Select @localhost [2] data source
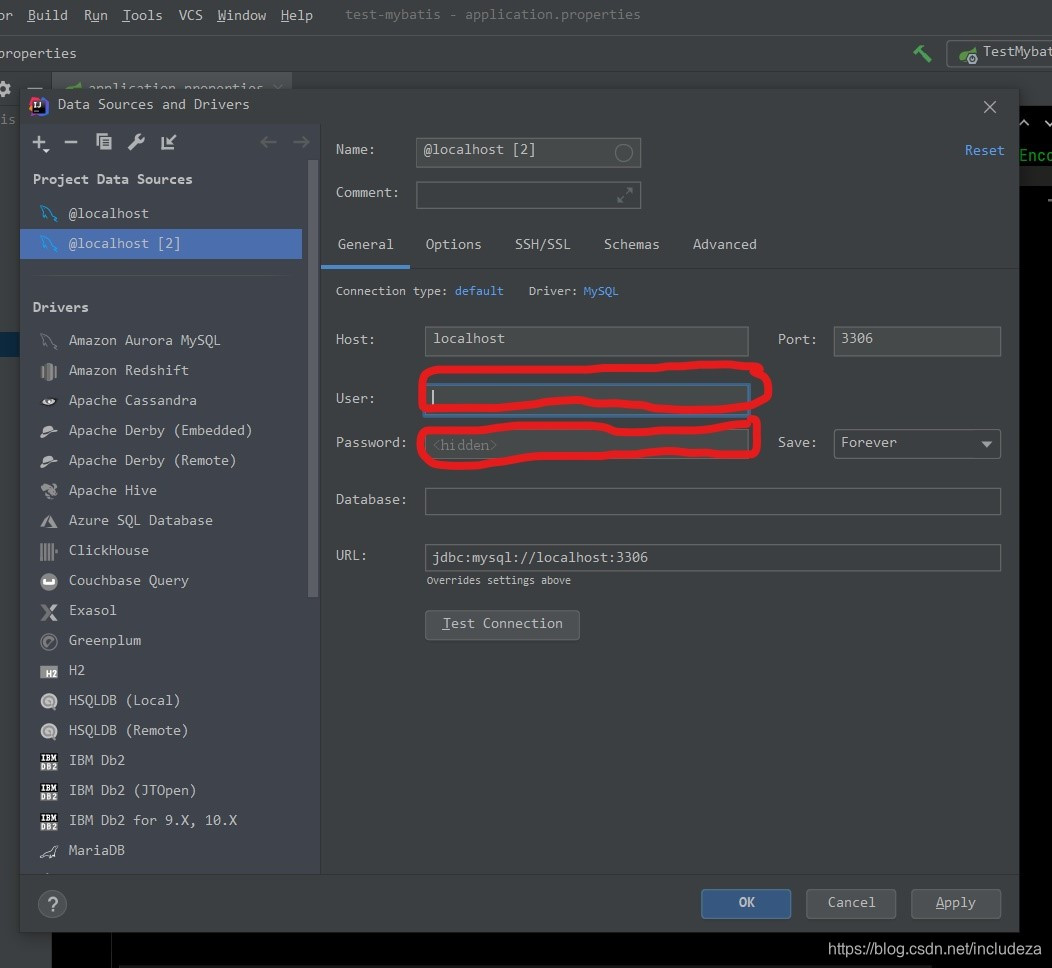The height and width of the screenshot is (968, 1052). [161, 244]
